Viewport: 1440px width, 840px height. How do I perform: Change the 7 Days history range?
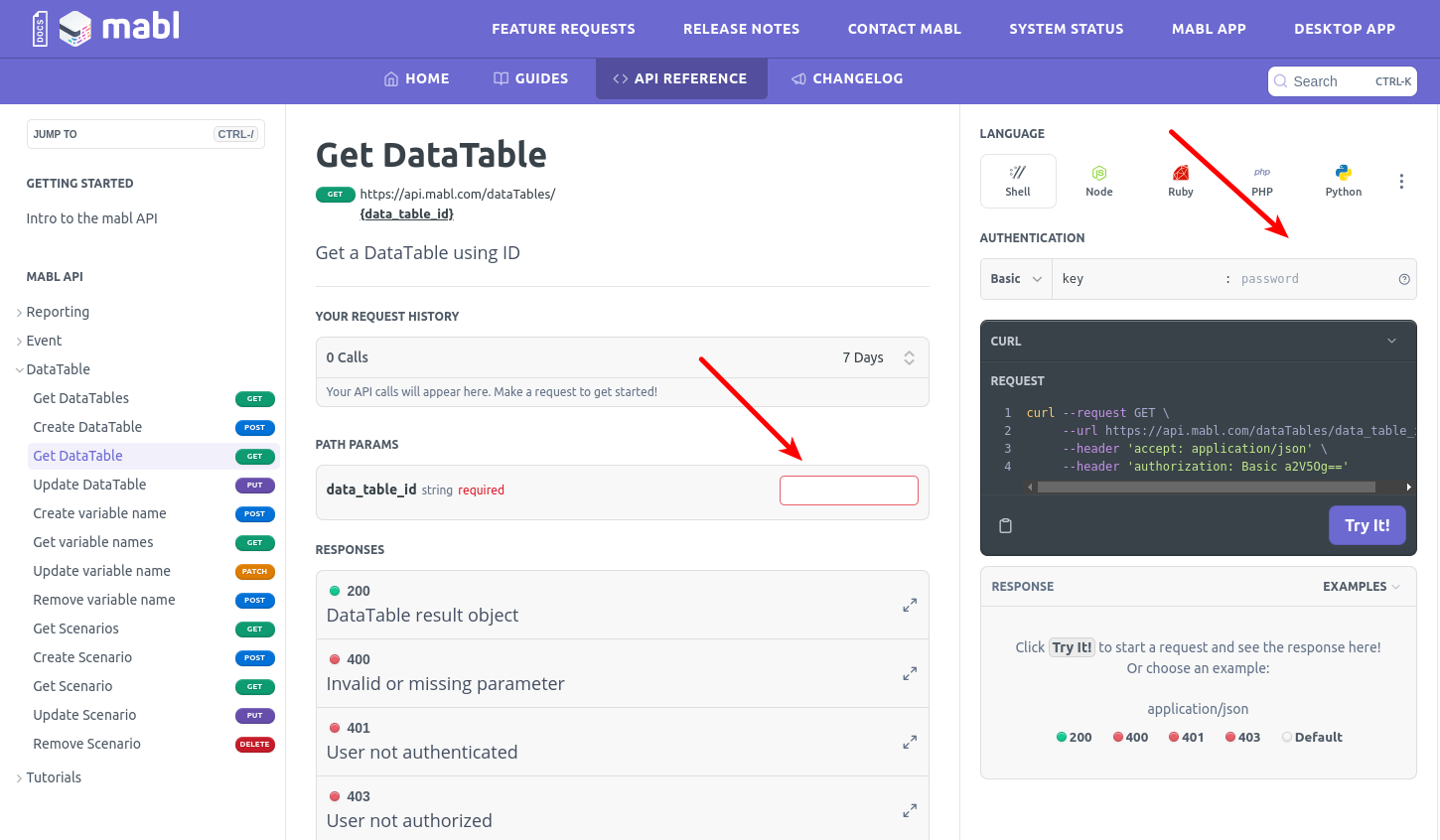click(x=878, y=357)
